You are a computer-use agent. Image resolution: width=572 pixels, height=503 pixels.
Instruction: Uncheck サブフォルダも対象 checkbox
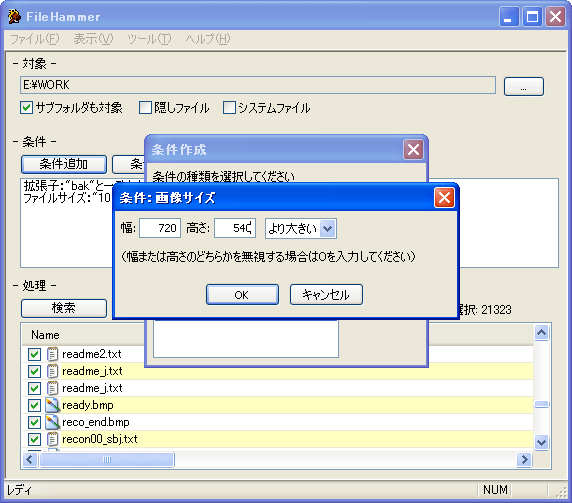click(27, 108)
